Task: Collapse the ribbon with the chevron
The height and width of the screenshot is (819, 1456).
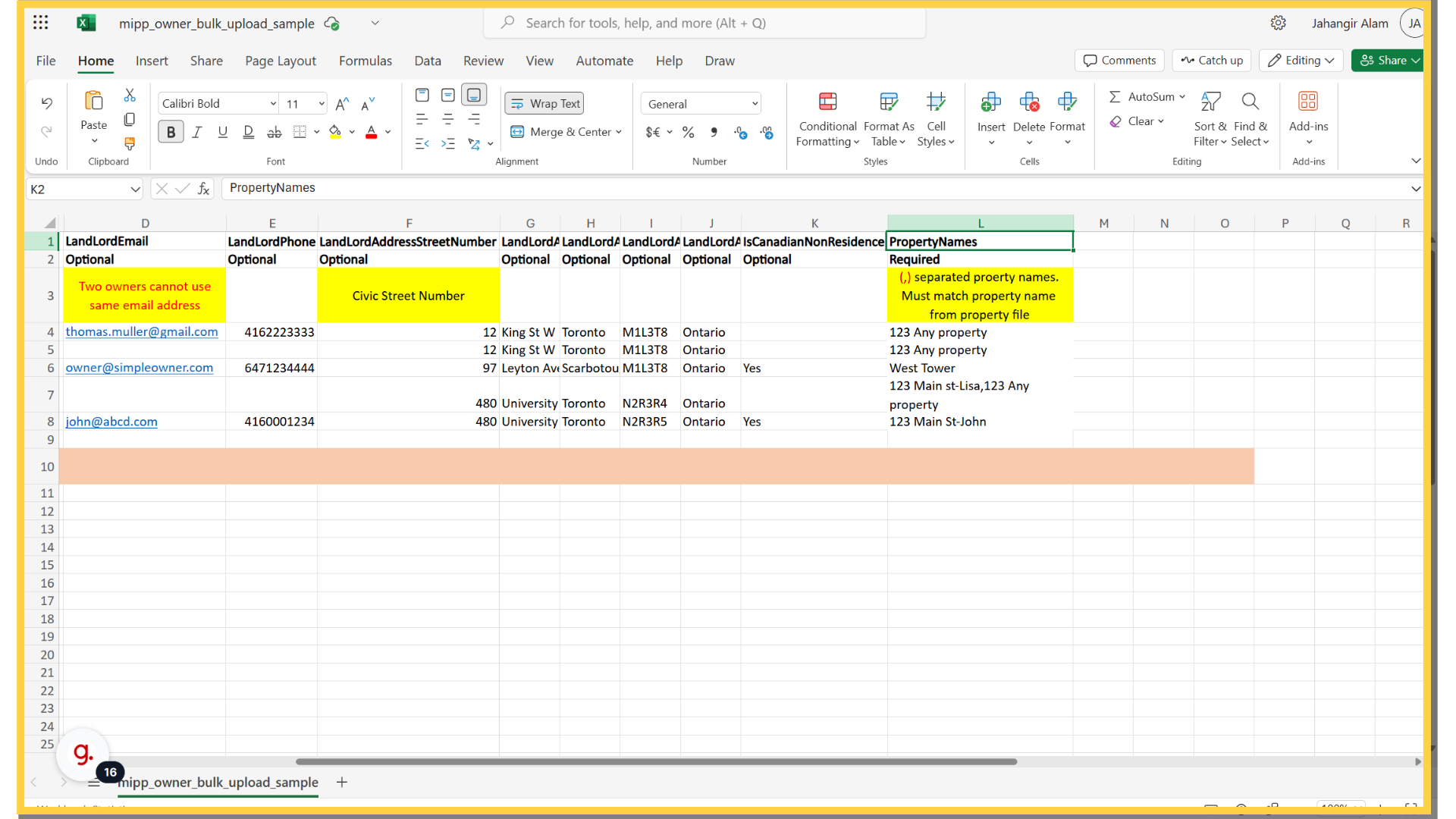Action: click(x=1416, y=161)
